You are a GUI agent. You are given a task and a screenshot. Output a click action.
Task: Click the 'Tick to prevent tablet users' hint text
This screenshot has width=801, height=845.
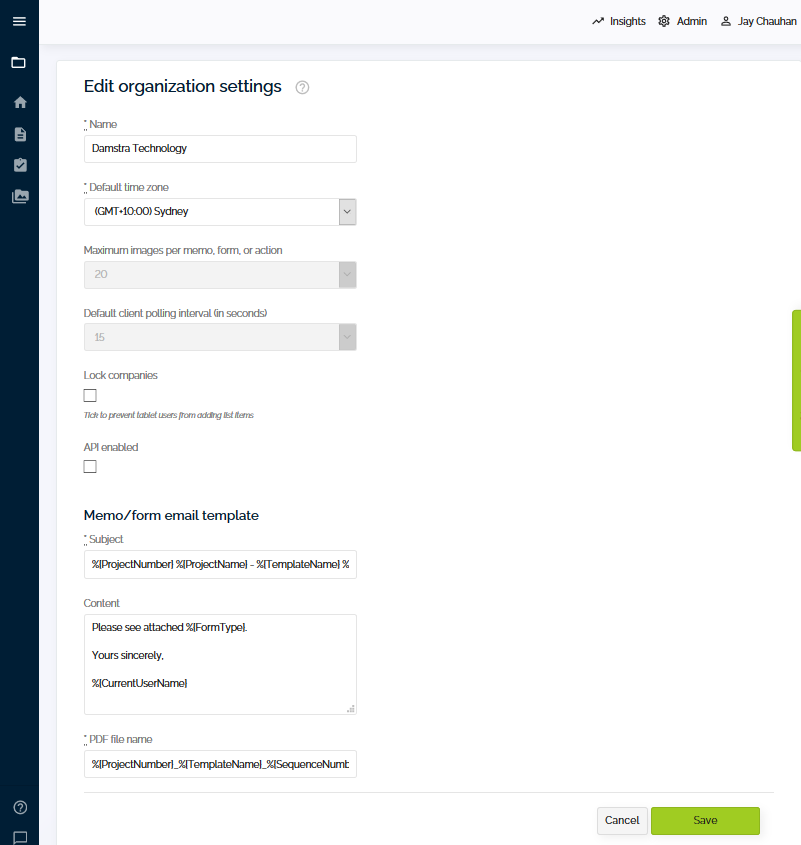169,415
